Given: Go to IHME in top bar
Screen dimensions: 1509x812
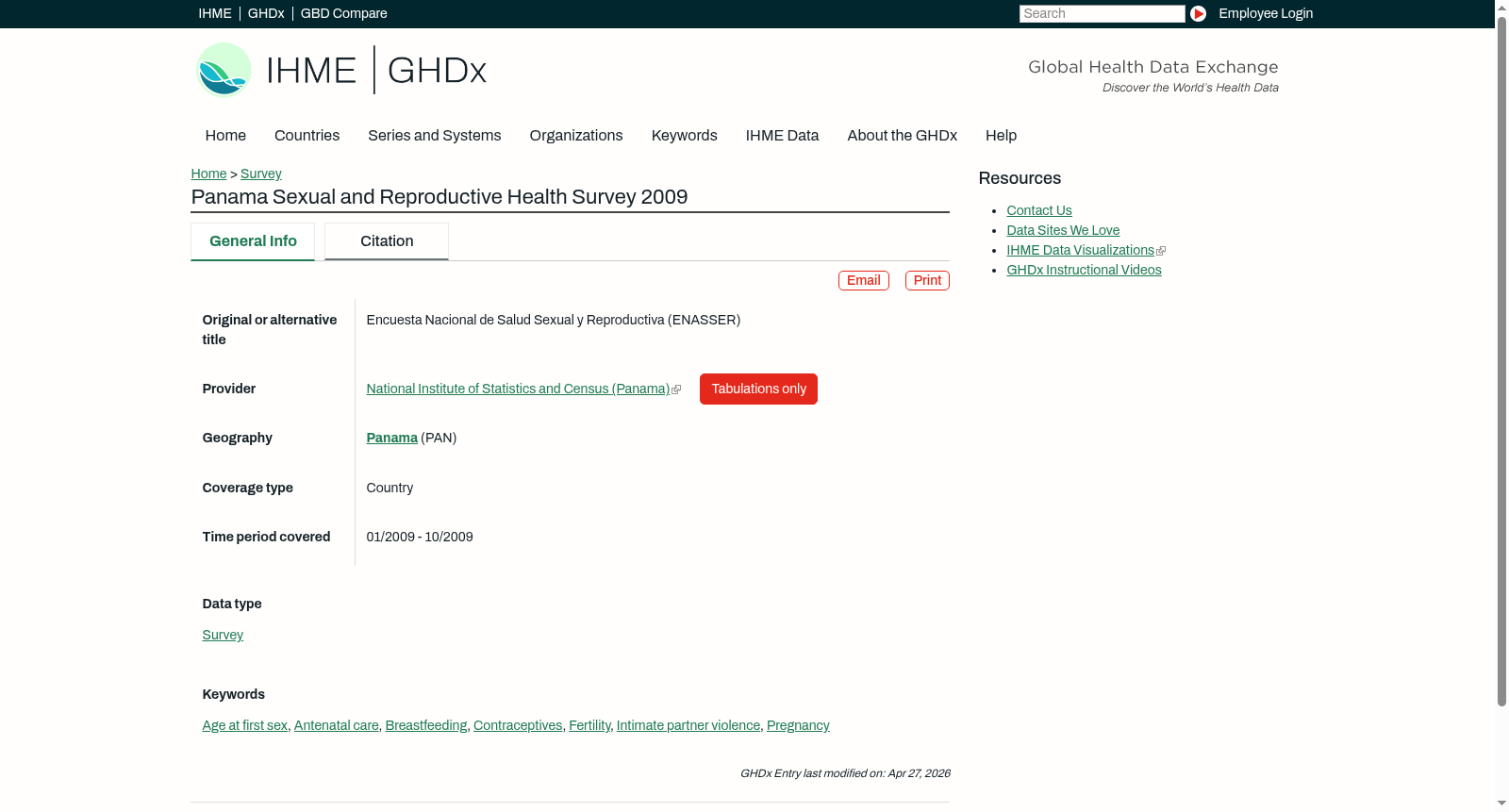Looking at the screenshot, I should coord(215,13).
